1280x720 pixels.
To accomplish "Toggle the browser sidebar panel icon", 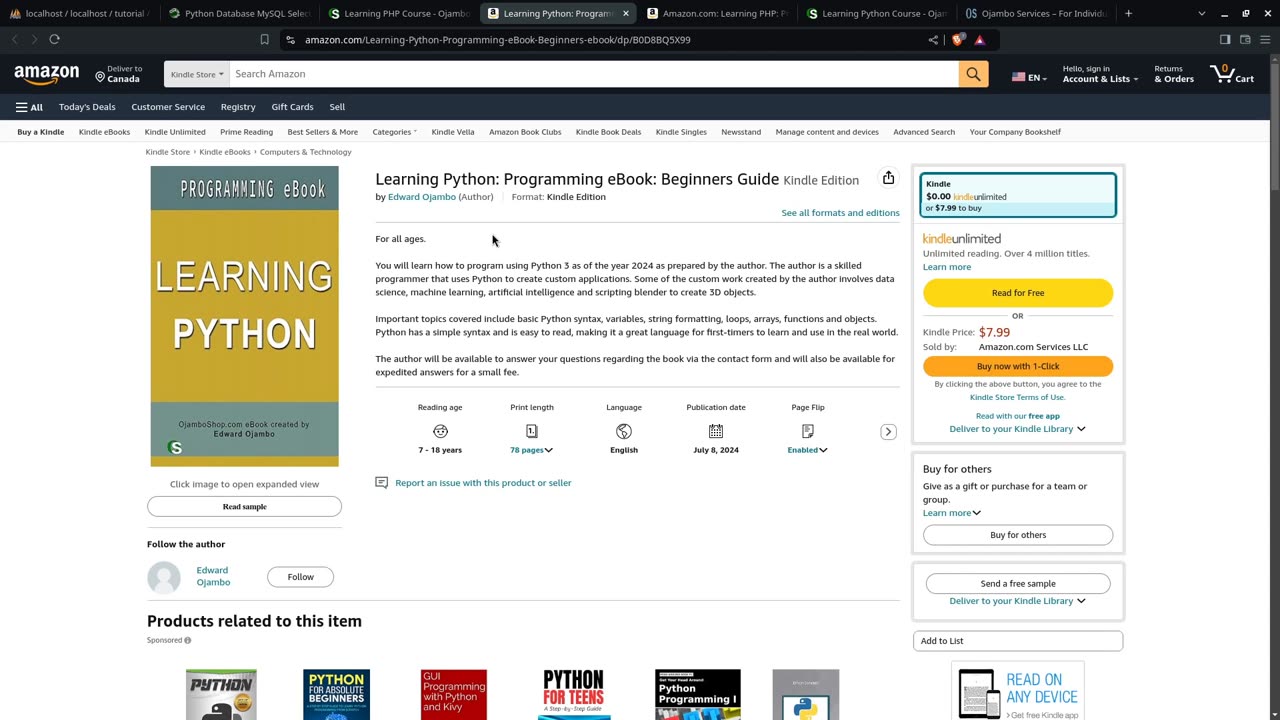I will (x=1225, y=40).
